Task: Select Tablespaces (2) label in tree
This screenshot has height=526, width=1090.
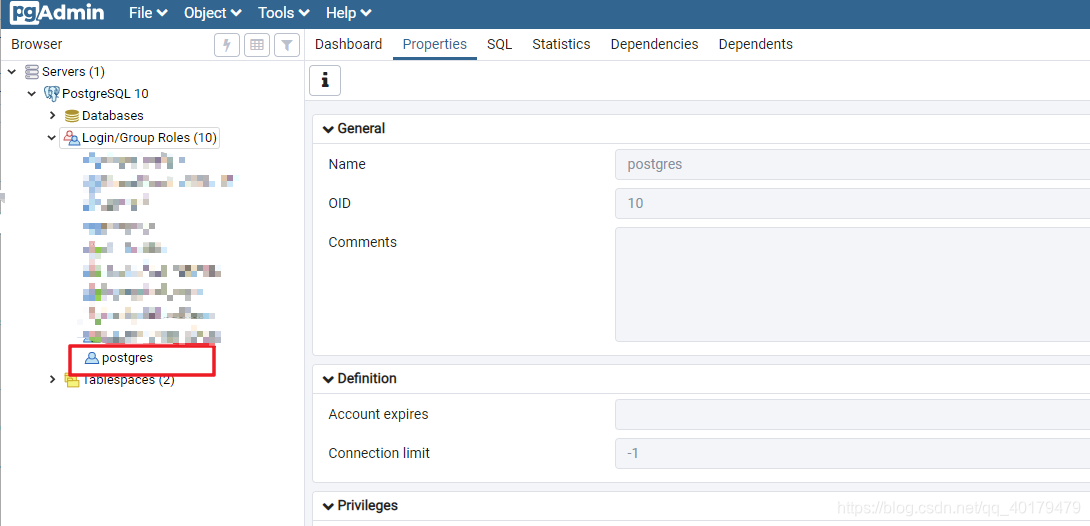Action: coord(129,380)
